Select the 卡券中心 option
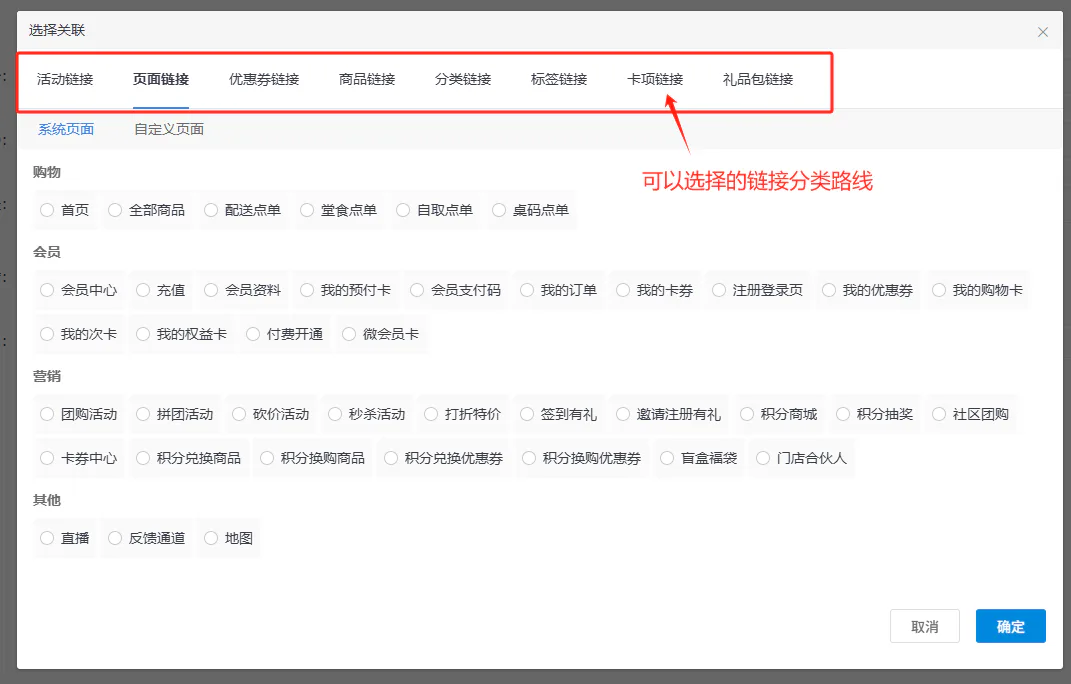1071x684 pixels. (x=46, y=459)
